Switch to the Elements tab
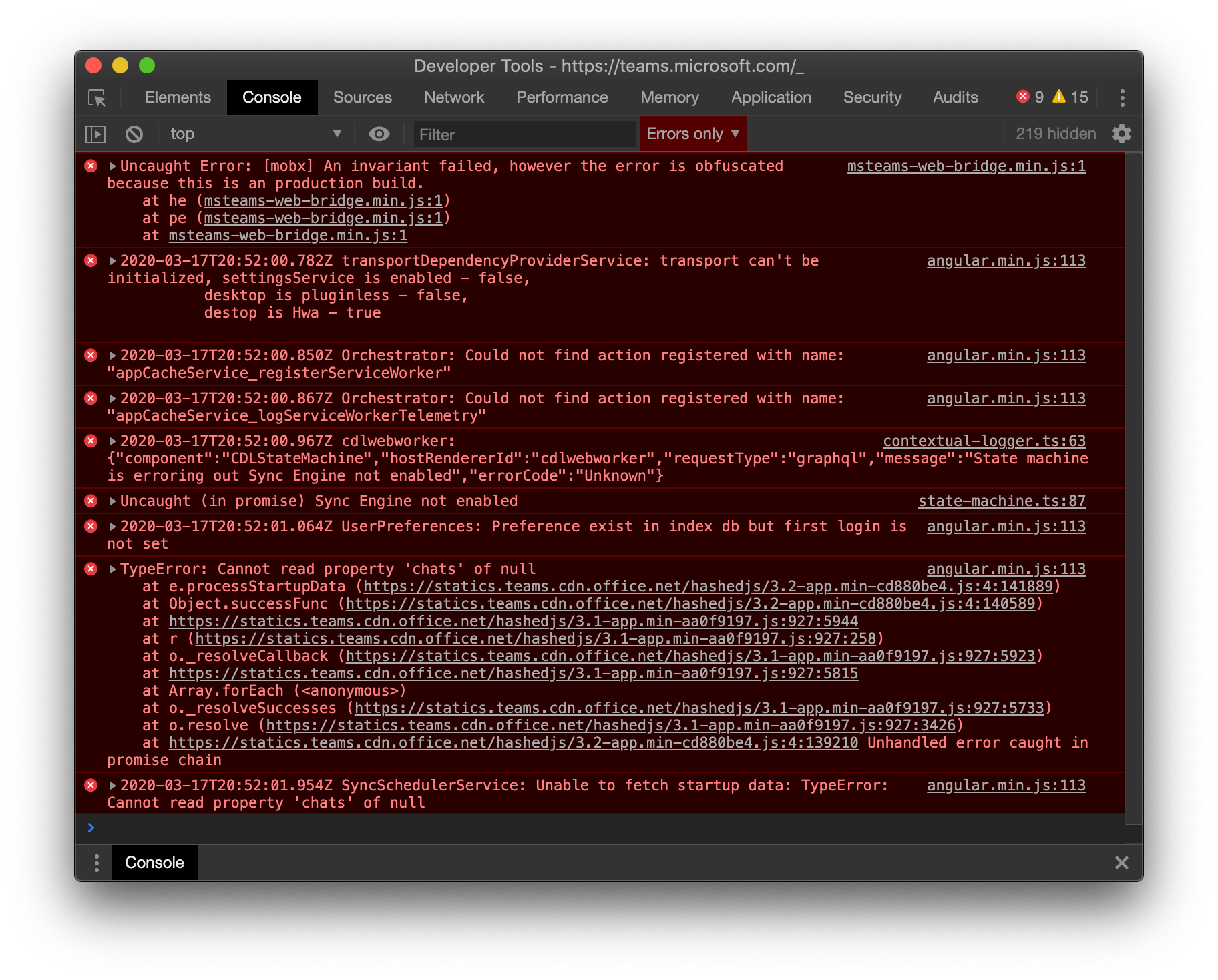Viewport: 1218px width, 980px height. coord(178,97)
